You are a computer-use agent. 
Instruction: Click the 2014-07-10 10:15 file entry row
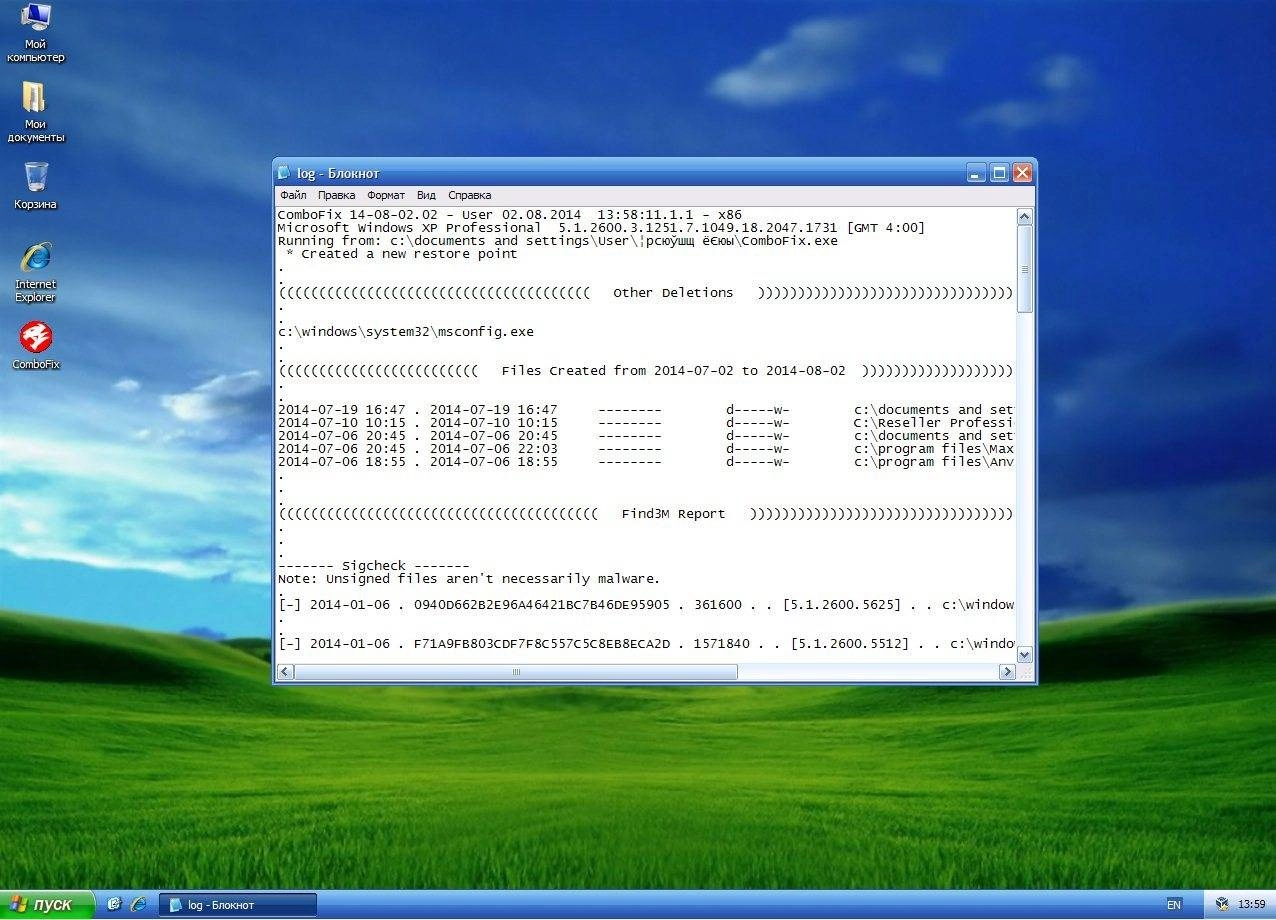(645, 423)
